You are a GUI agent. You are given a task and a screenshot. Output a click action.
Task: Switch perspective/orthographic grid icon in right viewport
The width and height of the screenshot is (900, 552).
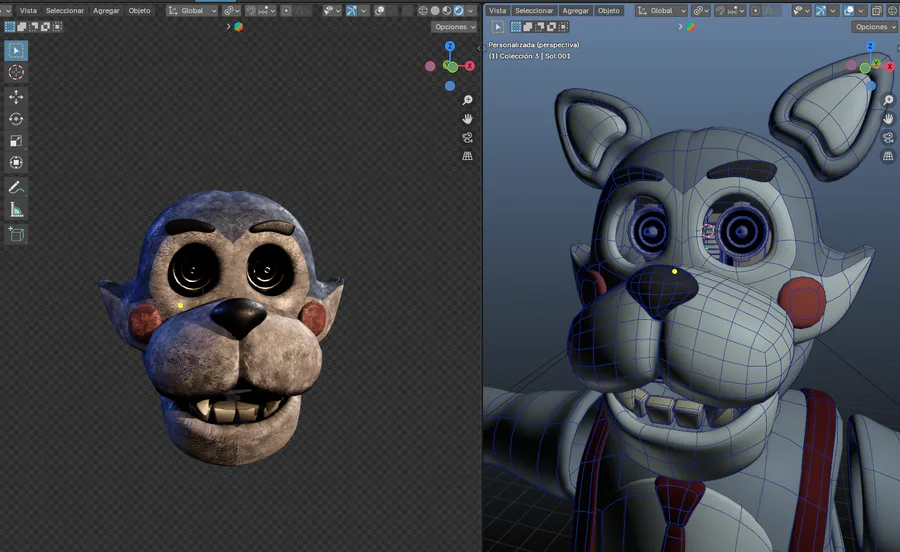click(x=889, y=156)
